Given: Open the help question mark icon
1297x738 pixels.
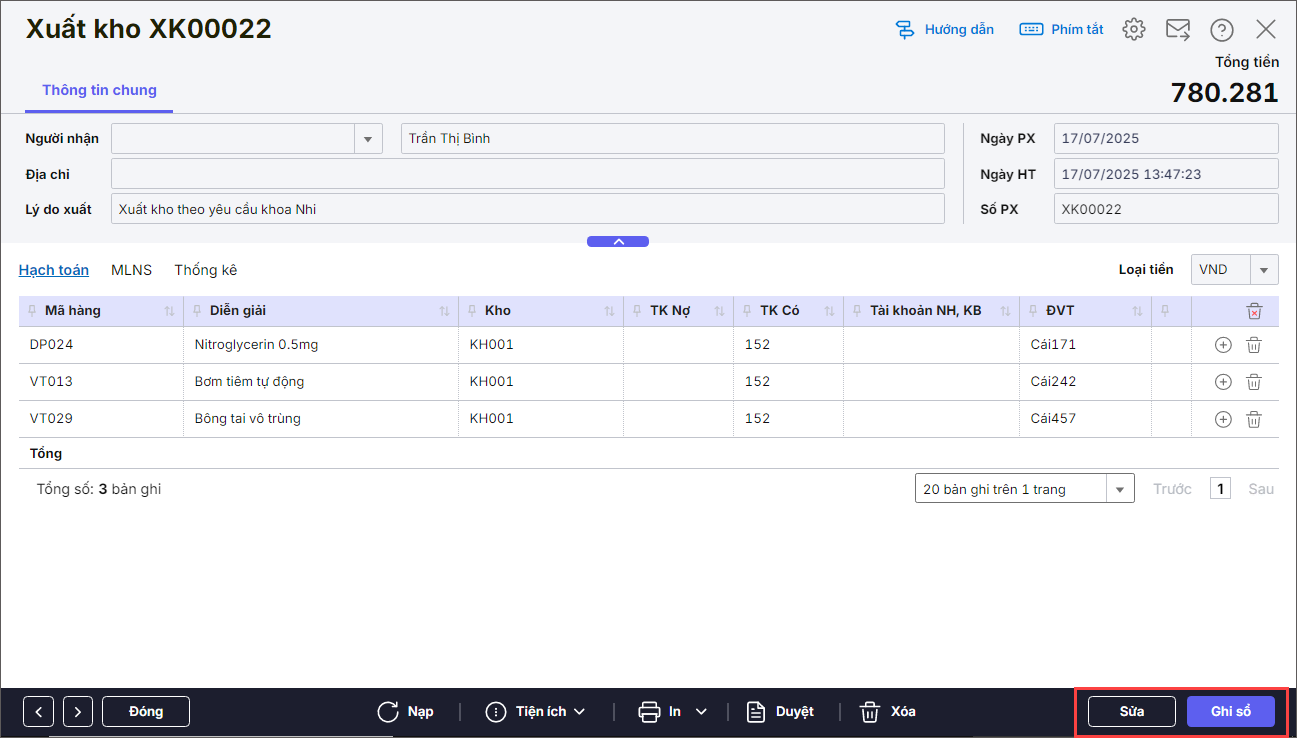Looking at the screenshot, I should coord(1221,29).
